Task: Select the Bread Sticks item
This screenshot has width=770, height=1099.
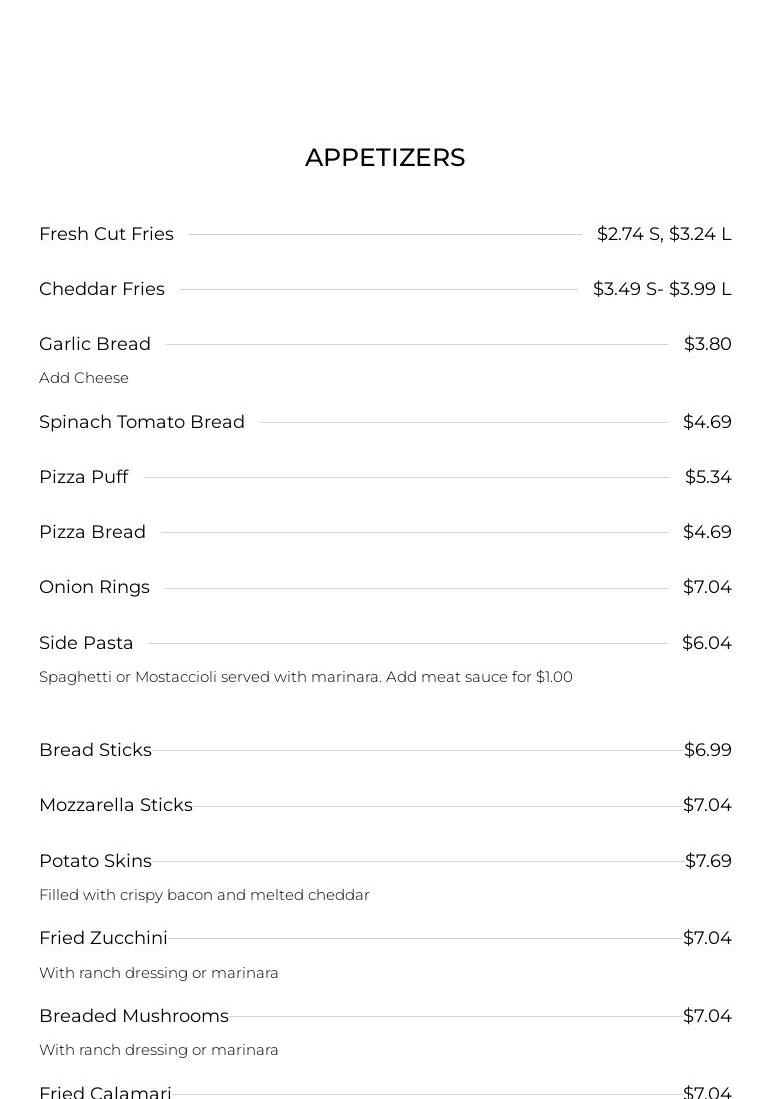Action: click(95, 750)
